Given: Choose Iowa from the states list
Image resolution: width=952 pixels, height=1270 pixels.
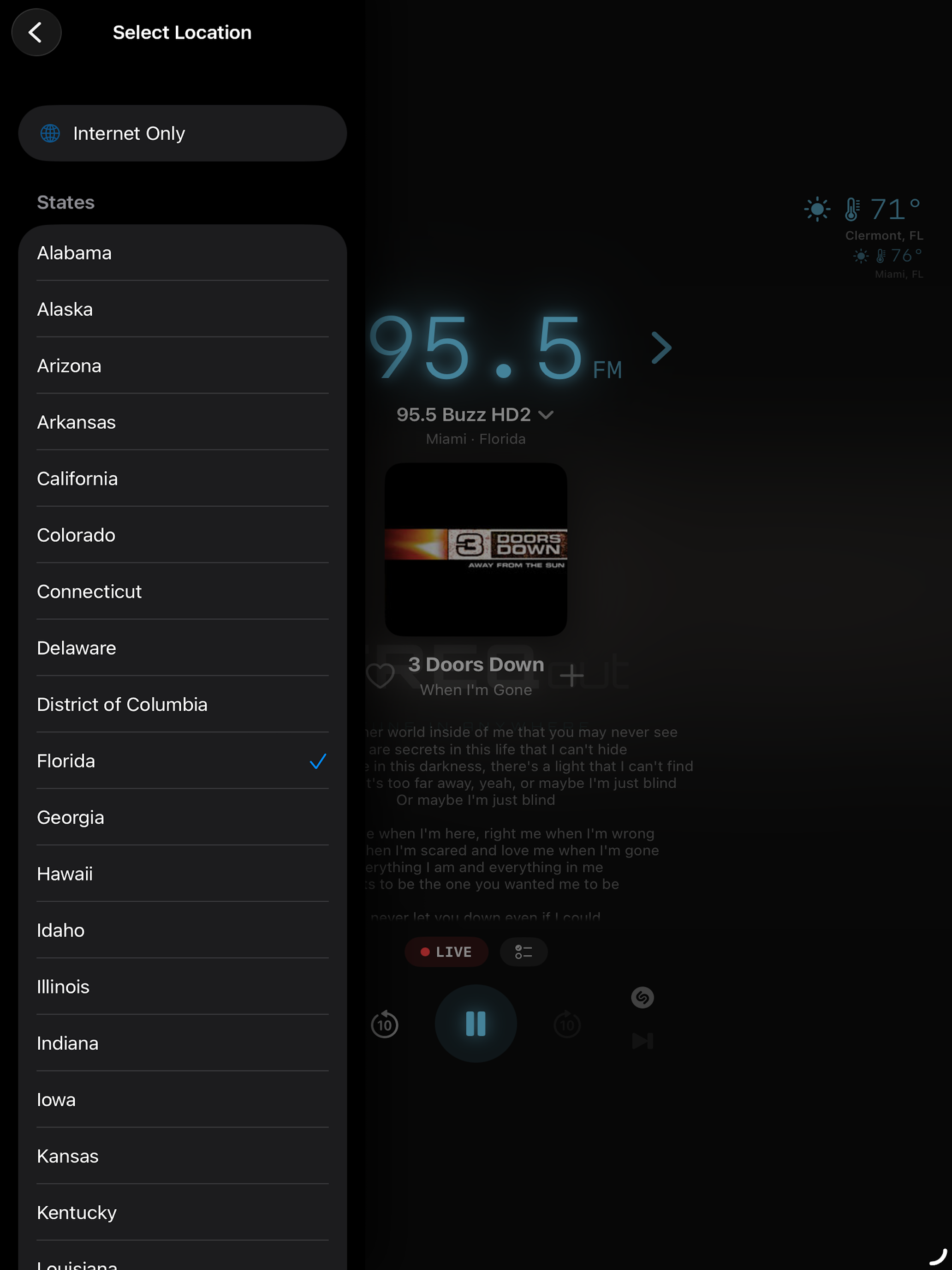Looking at the screenshot, I should pos(183,1099).
